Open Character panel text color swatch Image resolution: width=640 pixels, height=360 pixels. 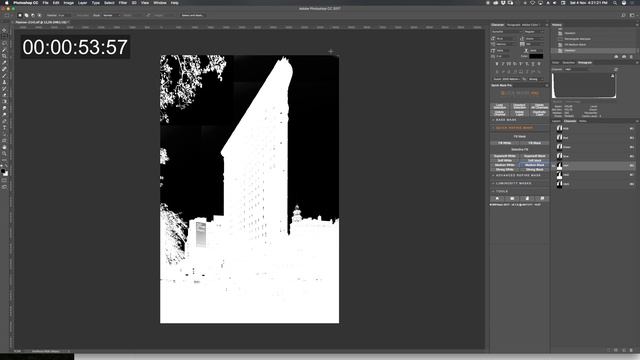click(536, 56)
